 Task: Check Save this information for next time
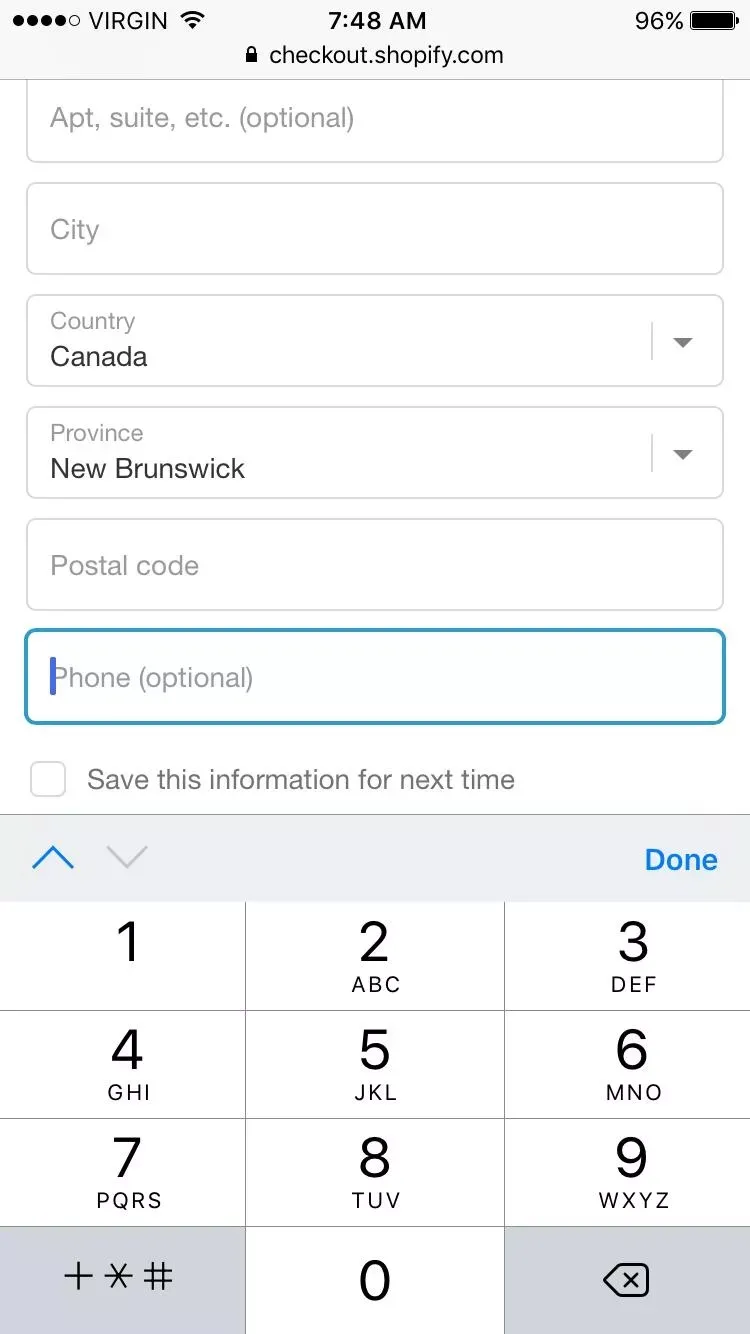[x=48, y=779]
